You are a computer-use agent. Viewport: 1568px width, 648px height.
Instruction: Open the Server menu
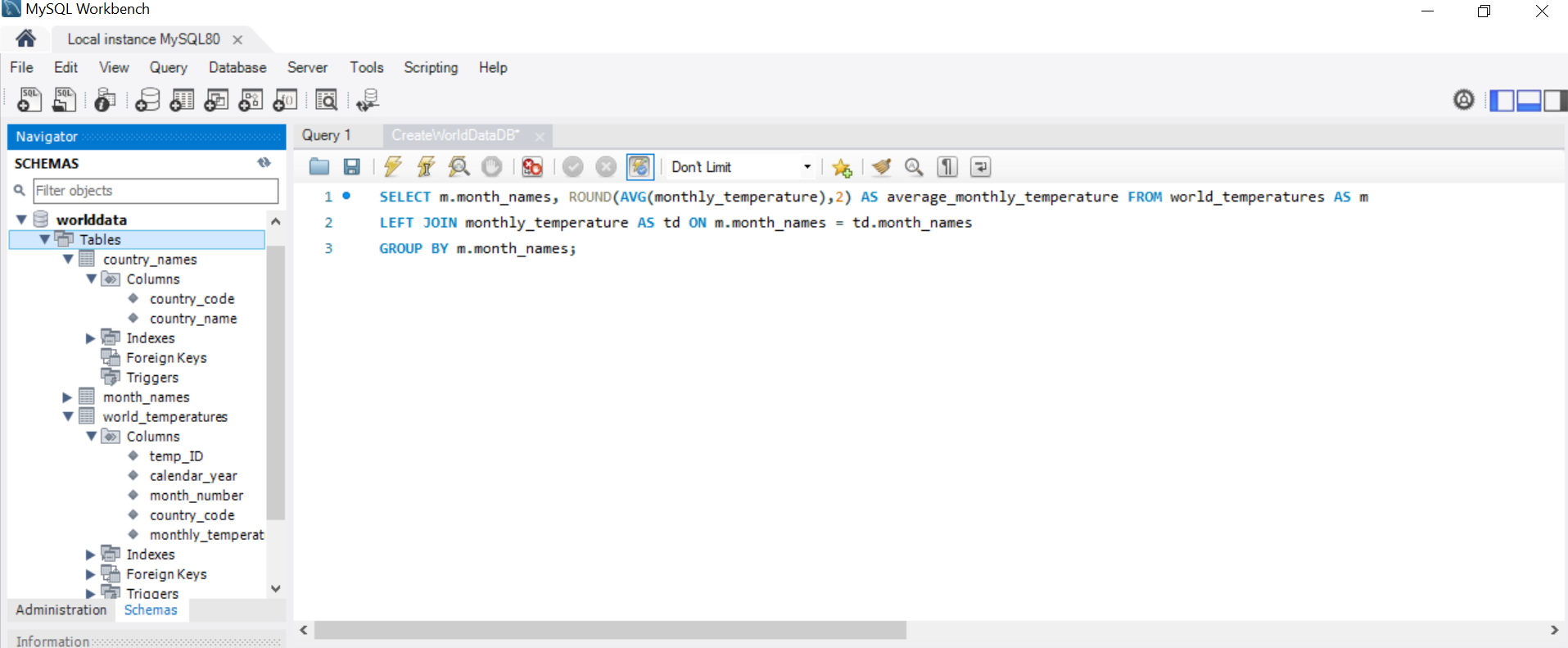307,67
